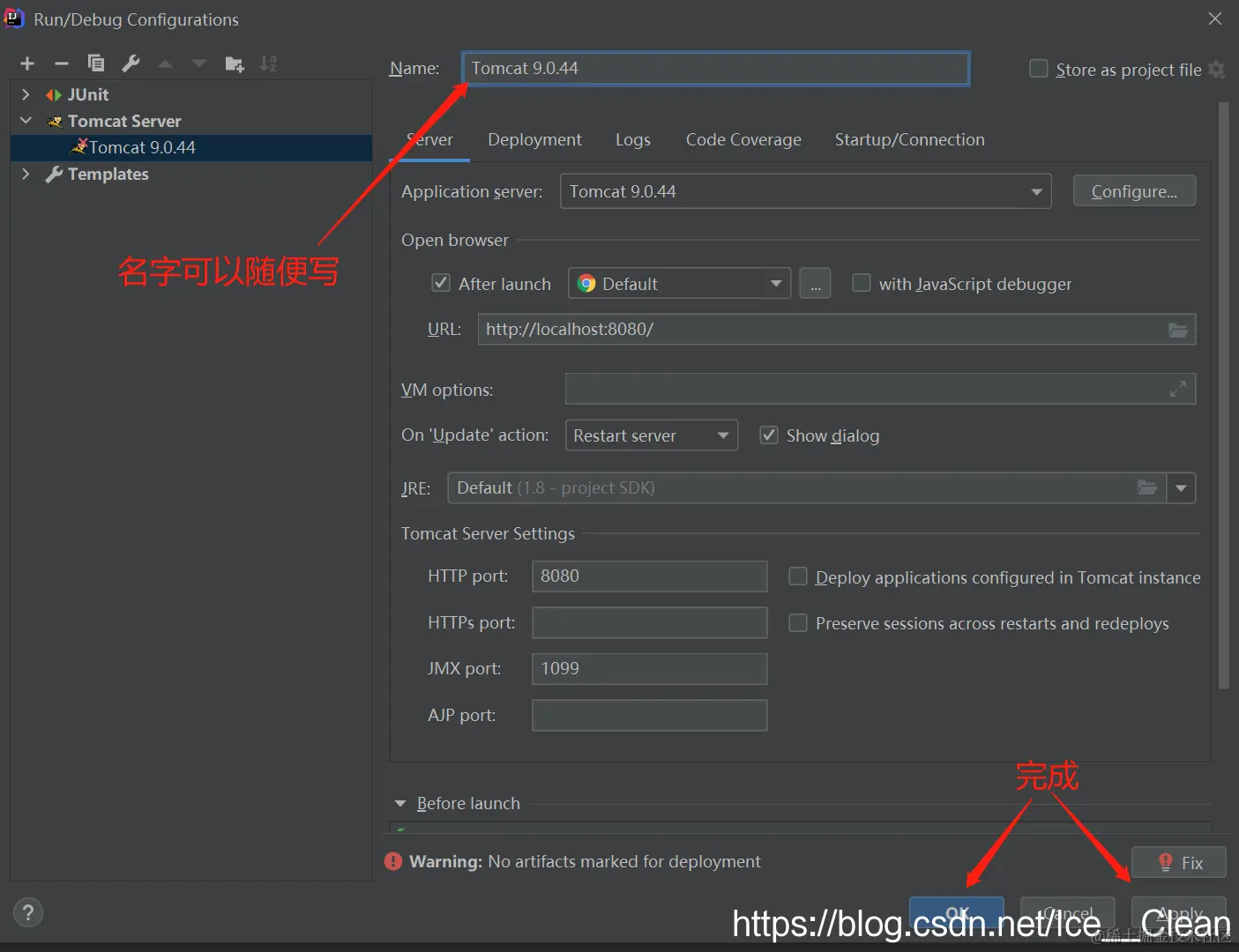Sort configurations alphabetically icon

click(x=268, y=63)
